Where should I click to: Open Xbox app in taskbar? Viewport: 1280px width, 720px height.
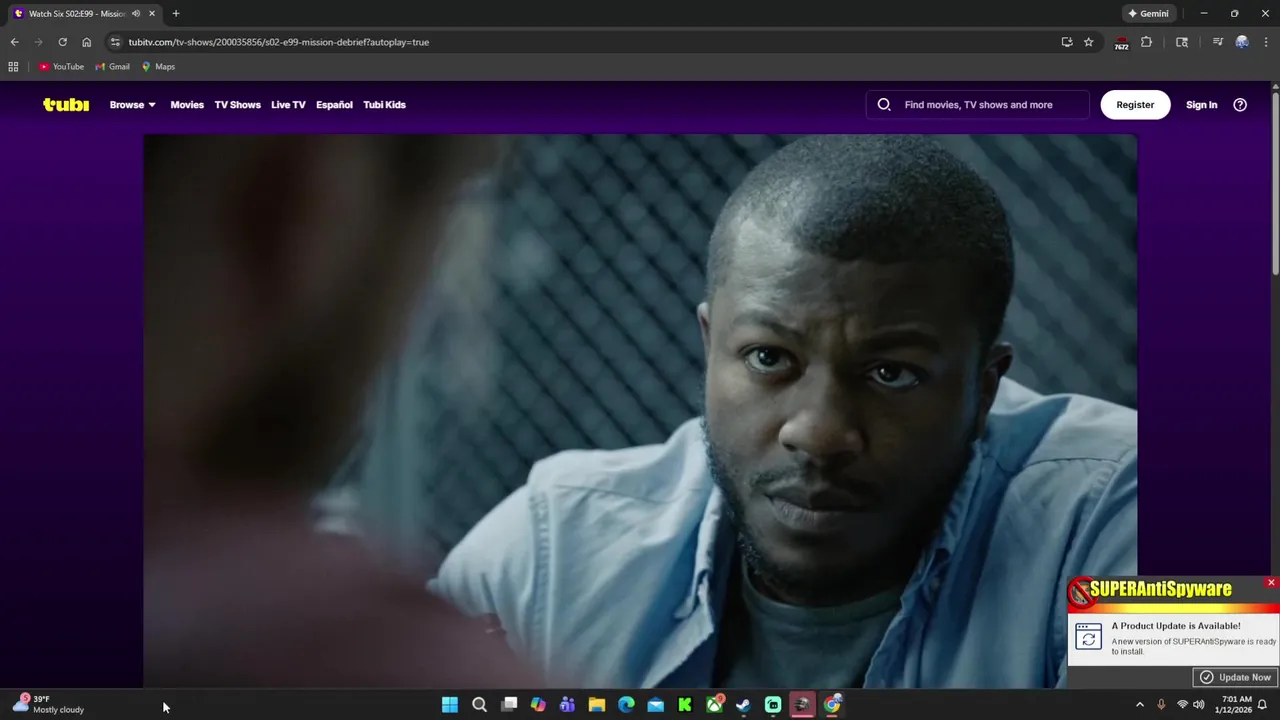click(714, 705)
